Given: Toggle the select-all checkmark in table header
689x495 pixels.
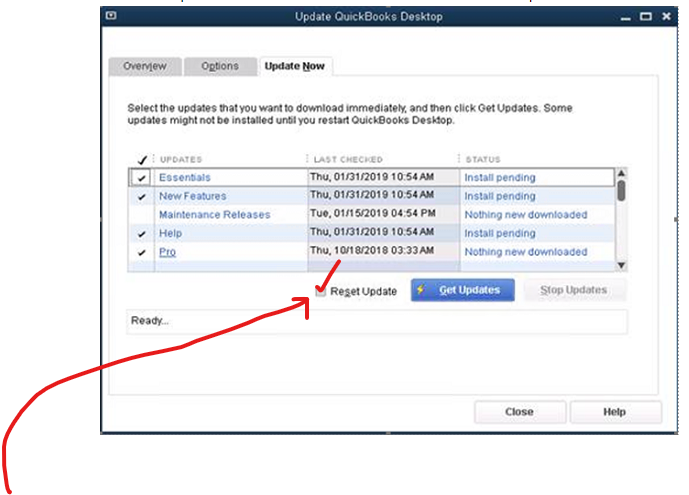Looking at the screenshot, I should point(142,159).
